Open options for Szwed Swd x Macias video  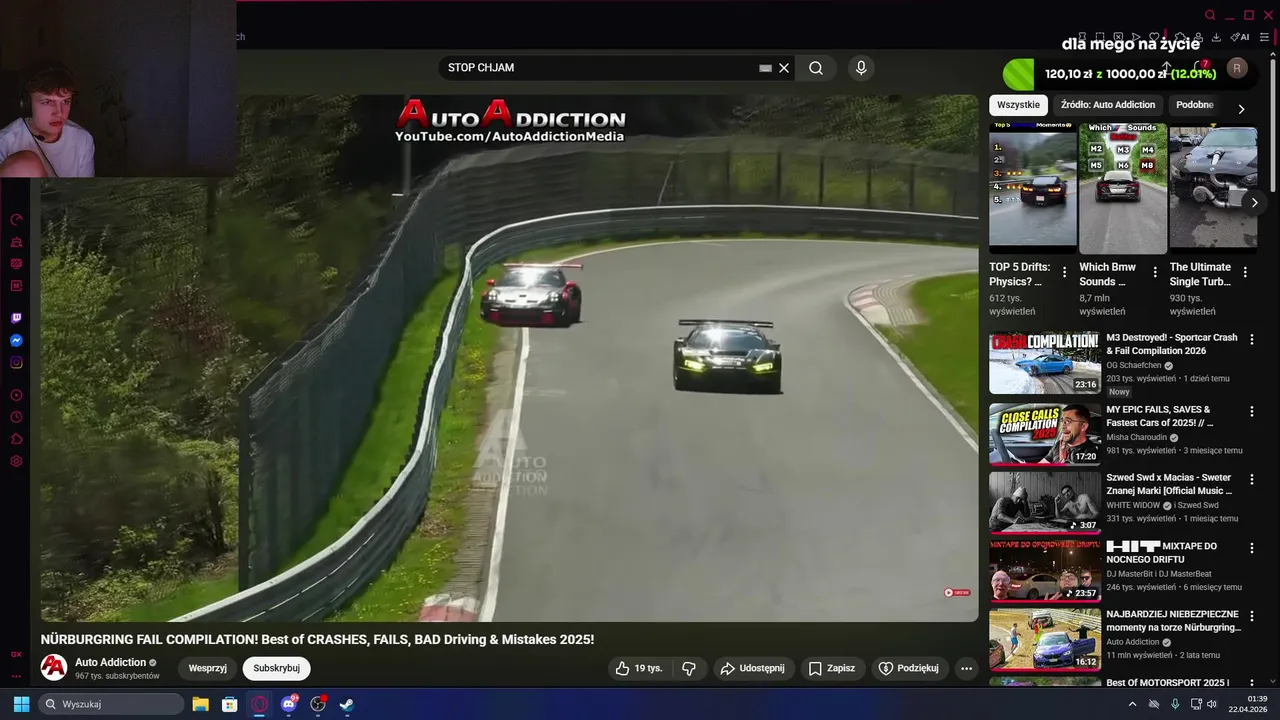(x=1251, y=480)
